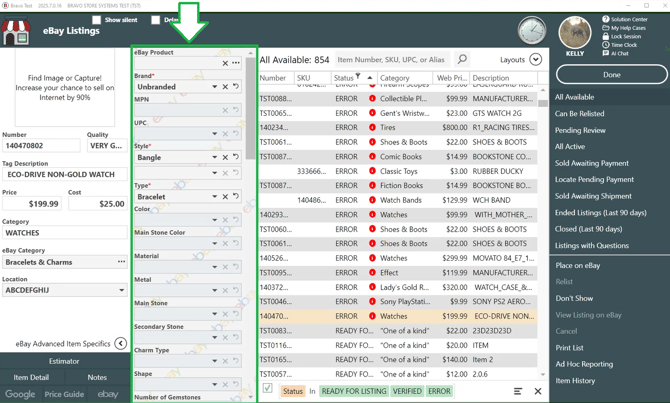
Task: Uncheck the active filter checkbox
Action: [x=267, y=388]
